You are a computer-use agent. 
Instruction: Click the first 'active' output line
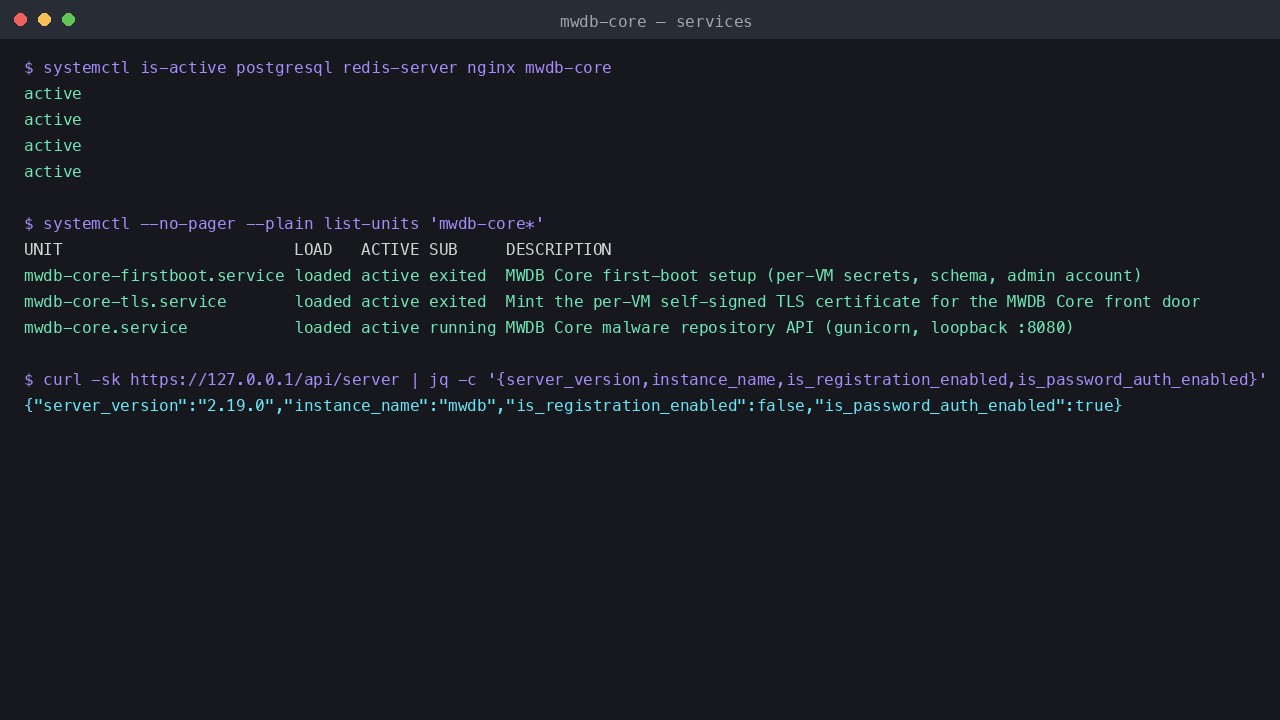[x=53, y=94]
